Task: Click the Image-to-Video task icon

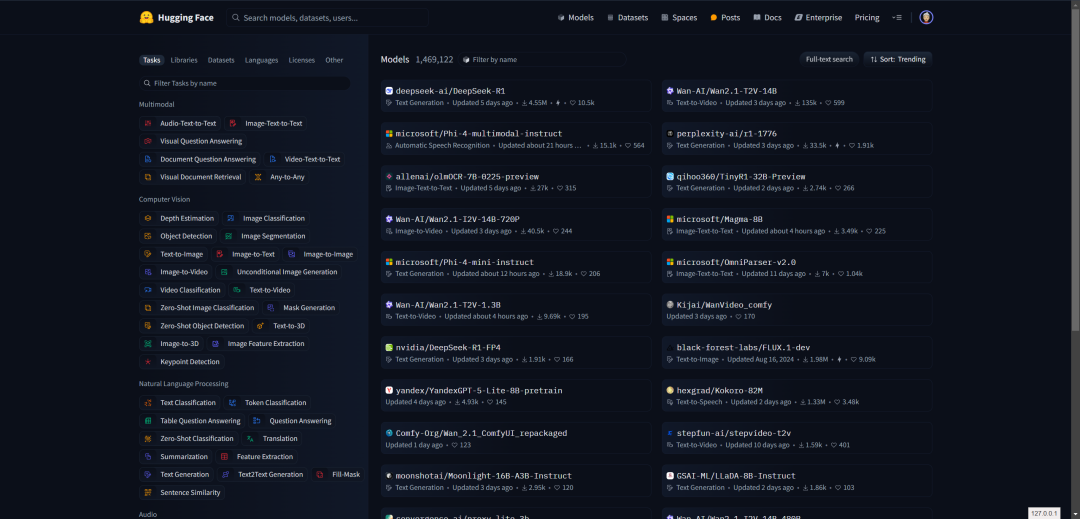Action: click(147, 272)
